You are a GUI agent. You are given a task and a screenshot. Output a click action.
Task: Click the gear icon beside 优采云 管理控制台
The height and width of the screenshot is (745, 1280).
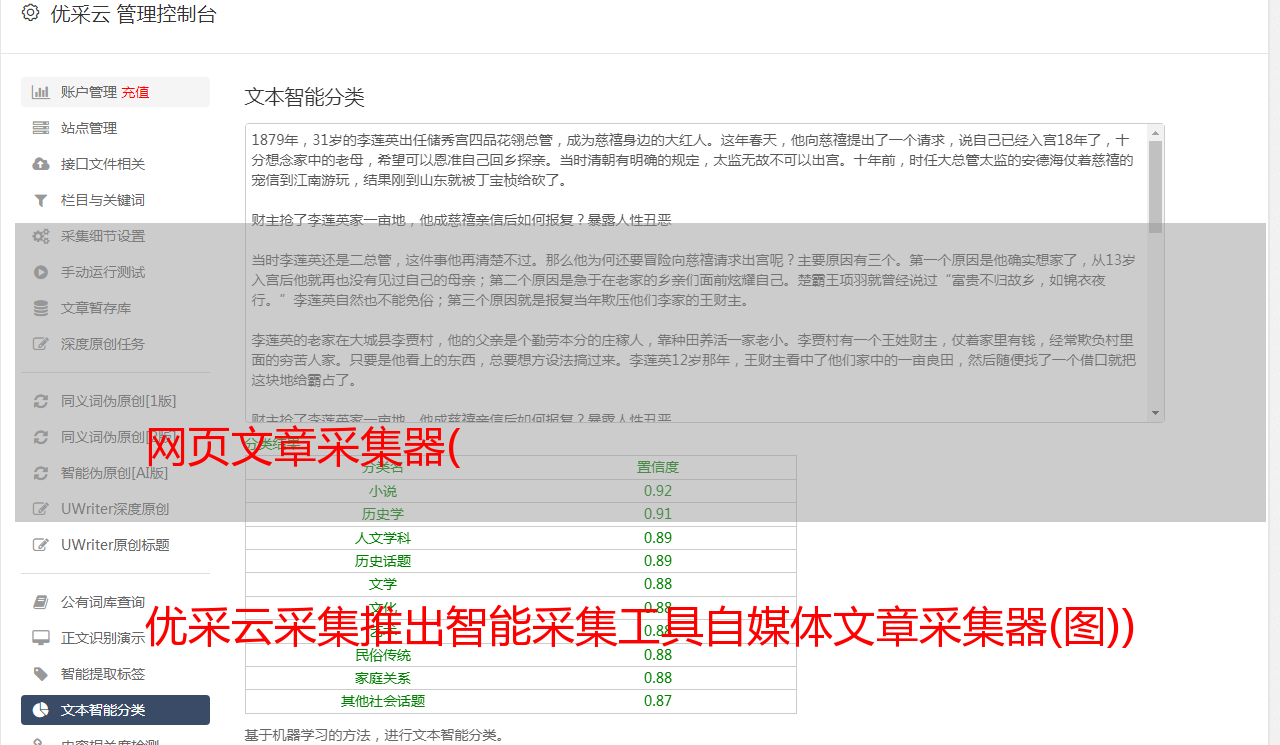point(30,14)
